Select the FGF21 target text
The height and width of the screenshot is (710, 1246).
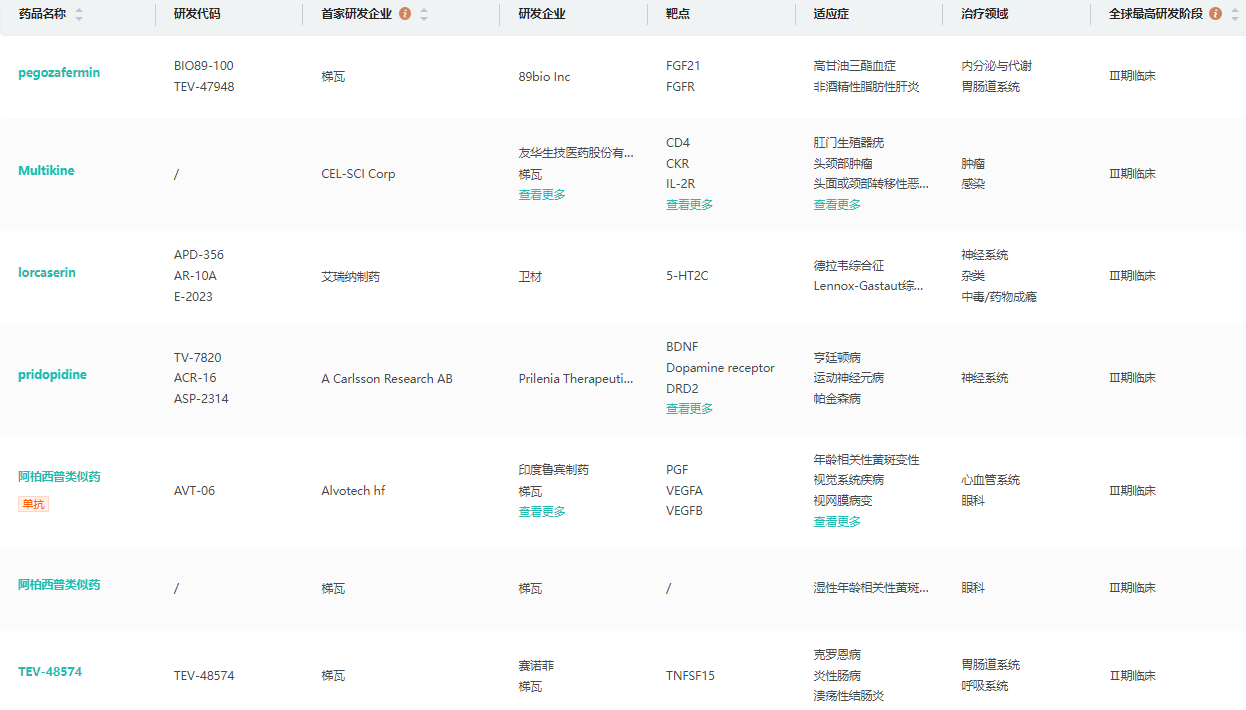click(x=683, y=66)
